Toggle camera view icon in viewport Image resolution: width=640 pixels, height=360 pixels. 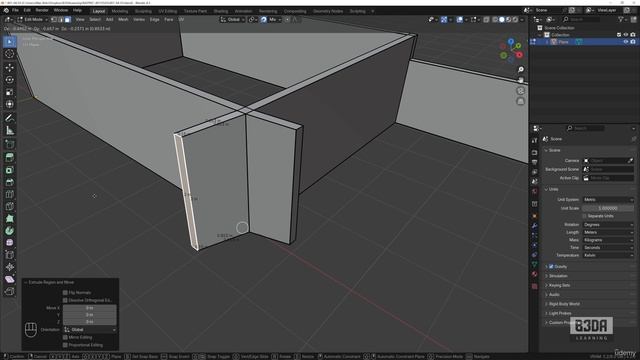coord(520,91)
